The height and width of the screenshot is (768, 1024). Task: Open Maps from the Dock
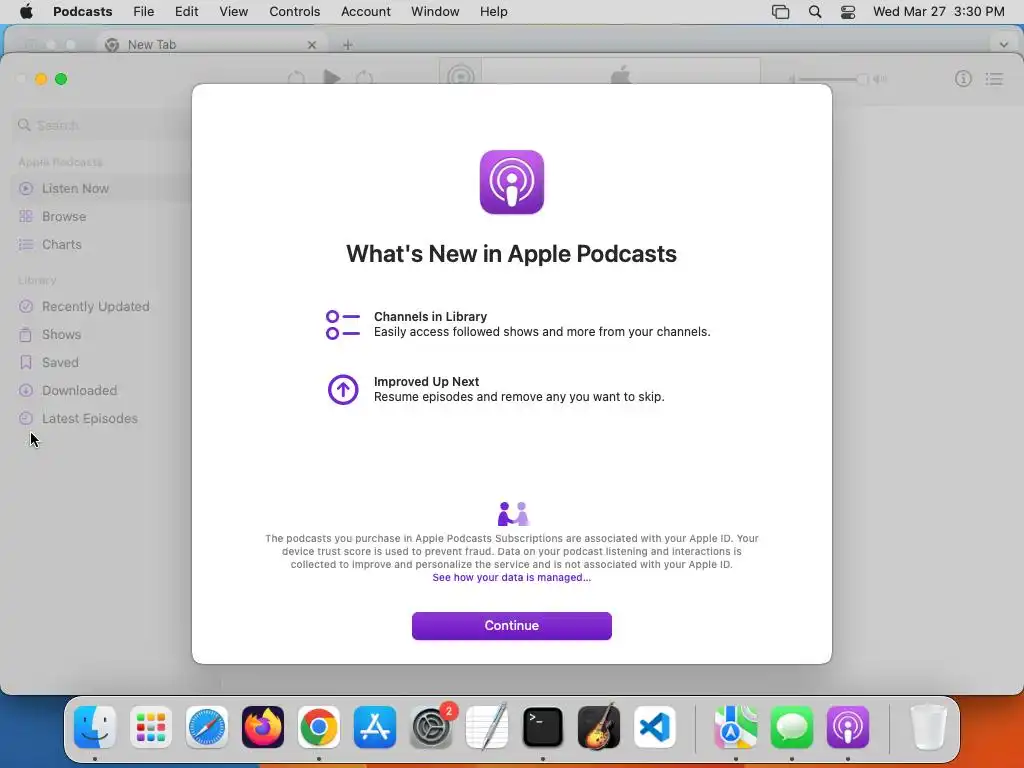pos(735,727)
